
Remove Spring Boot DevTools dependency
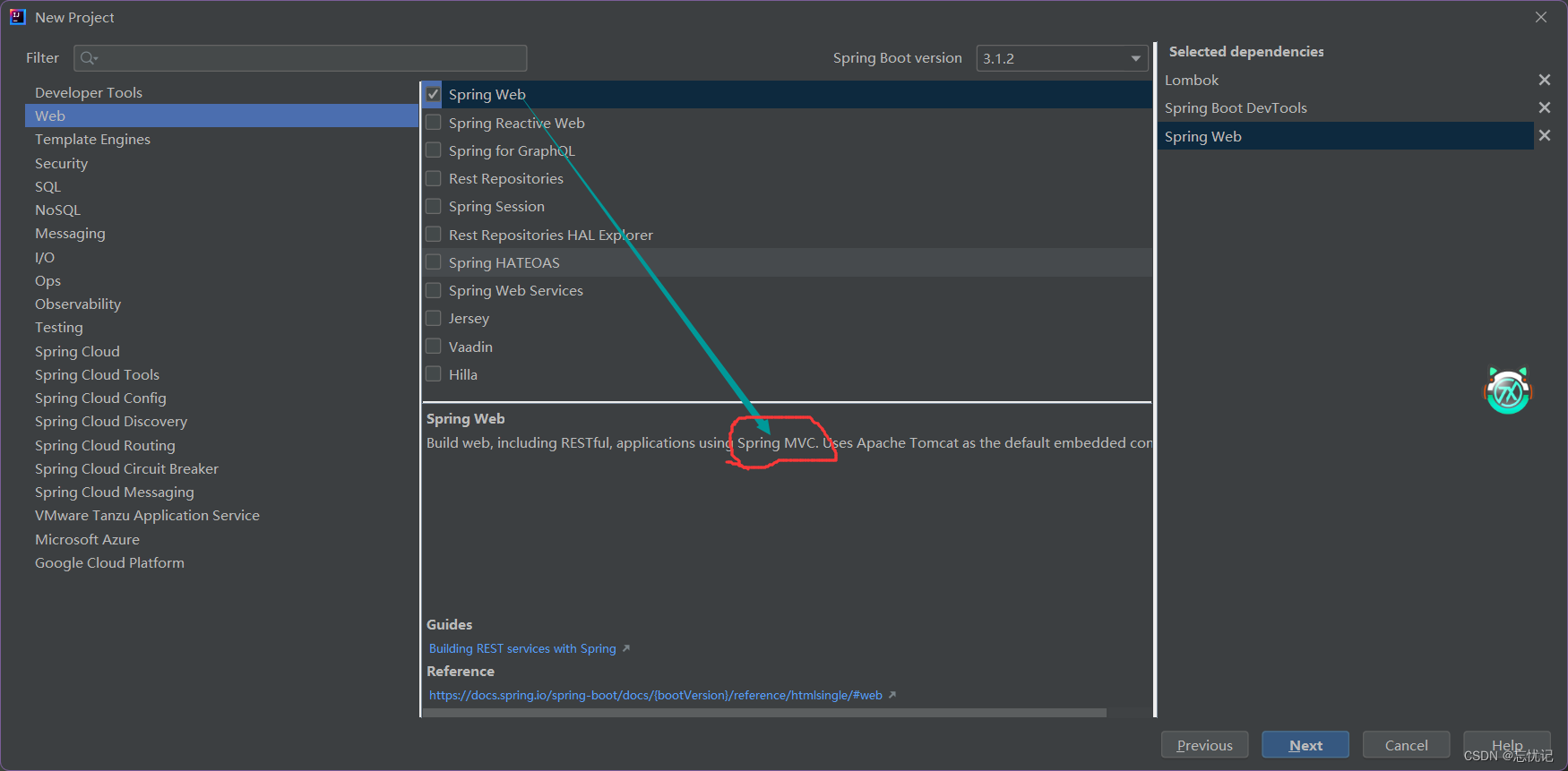(x=1545, y=107)
